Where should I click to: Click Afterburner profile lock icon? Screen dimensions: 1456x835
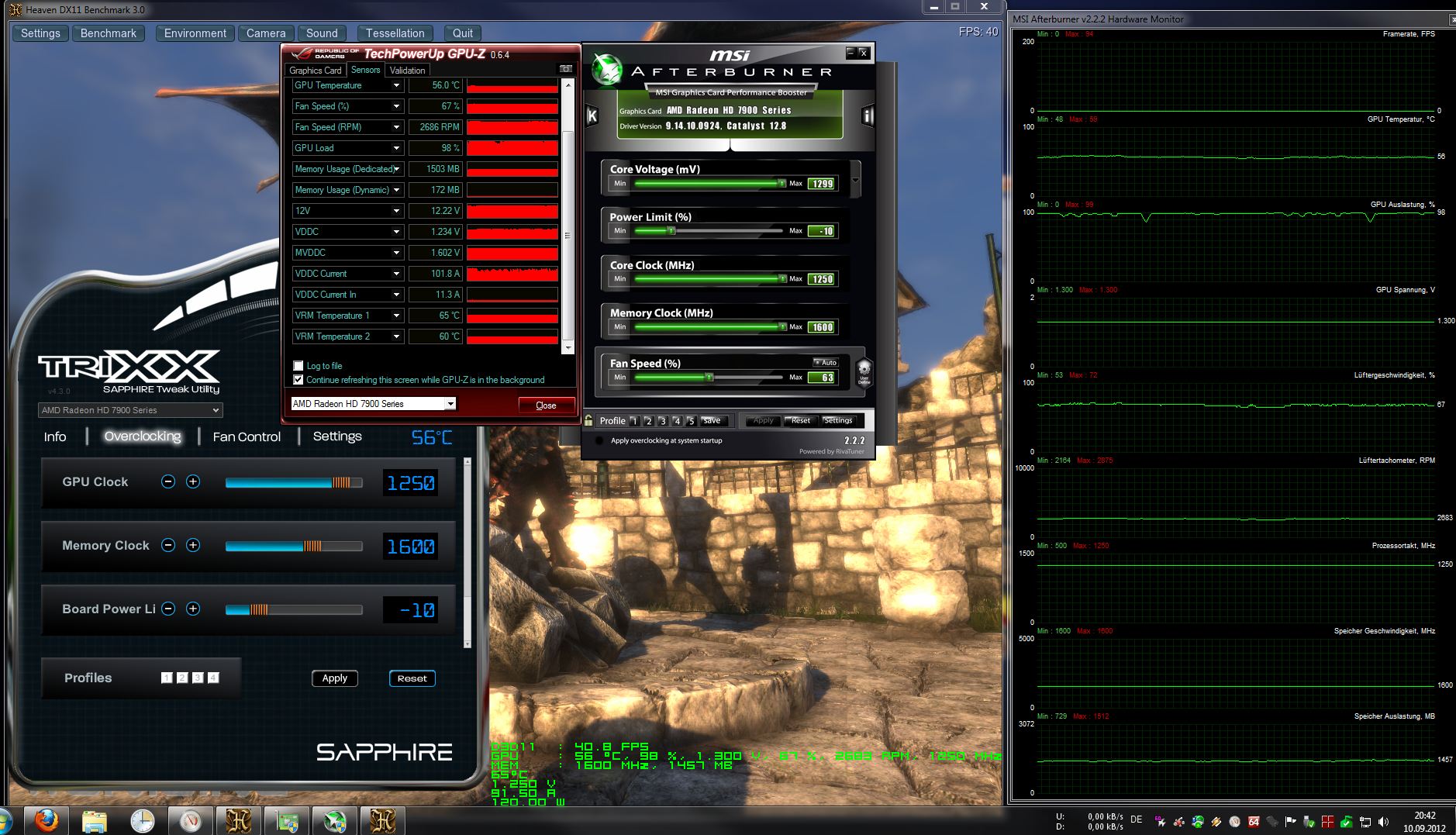588,420
